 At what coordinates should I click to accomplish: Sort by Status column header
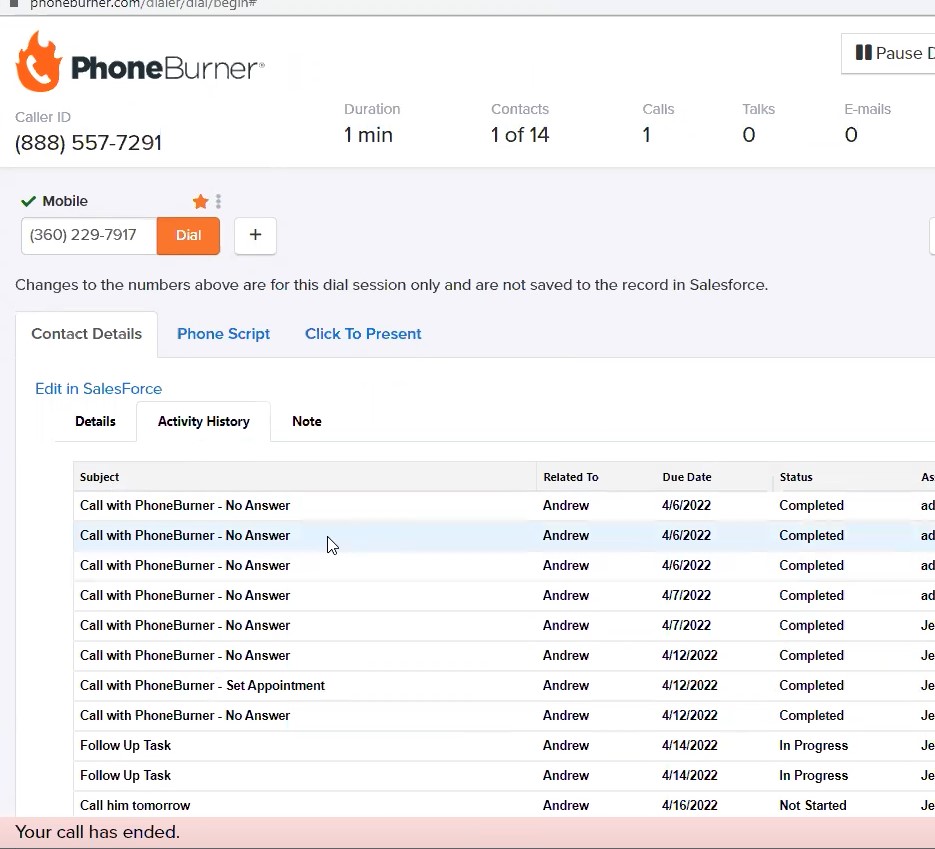pos(796,477)
